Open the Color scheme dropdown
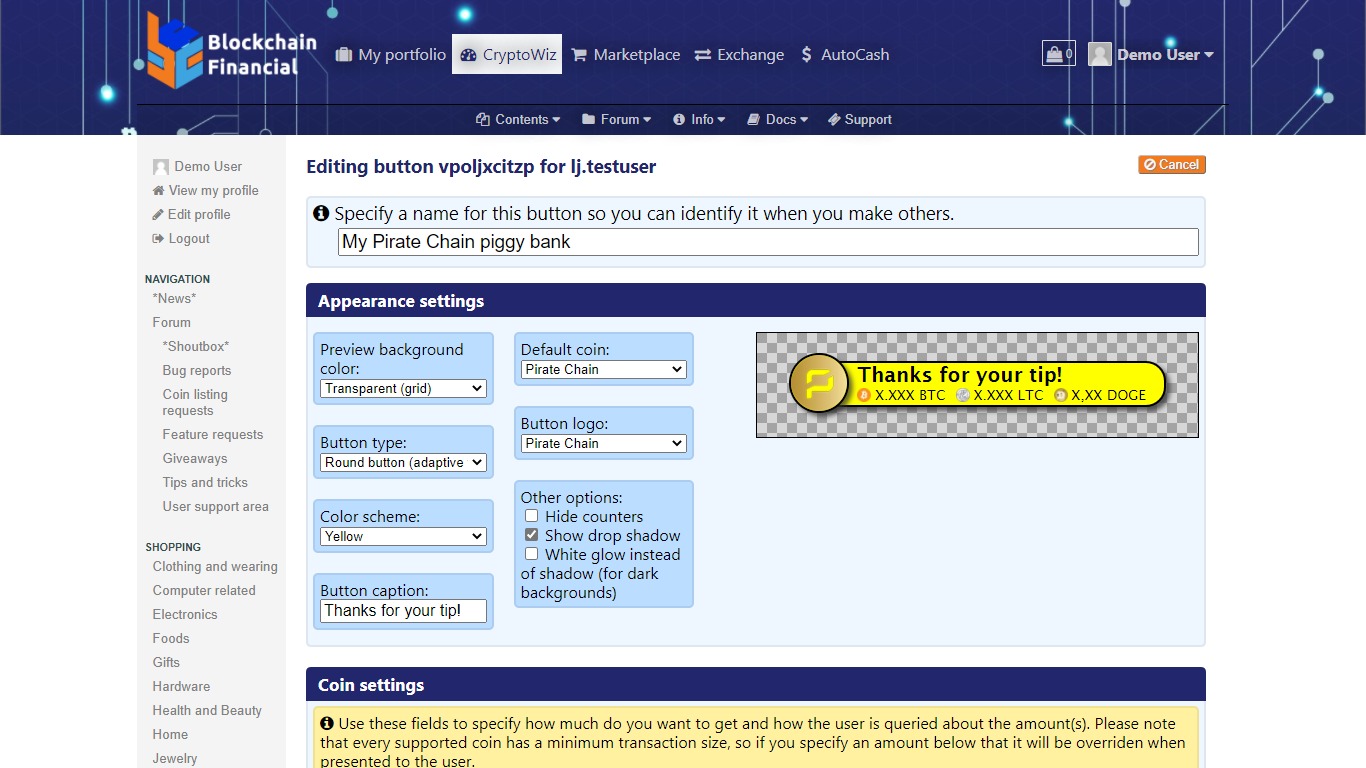 404,537
